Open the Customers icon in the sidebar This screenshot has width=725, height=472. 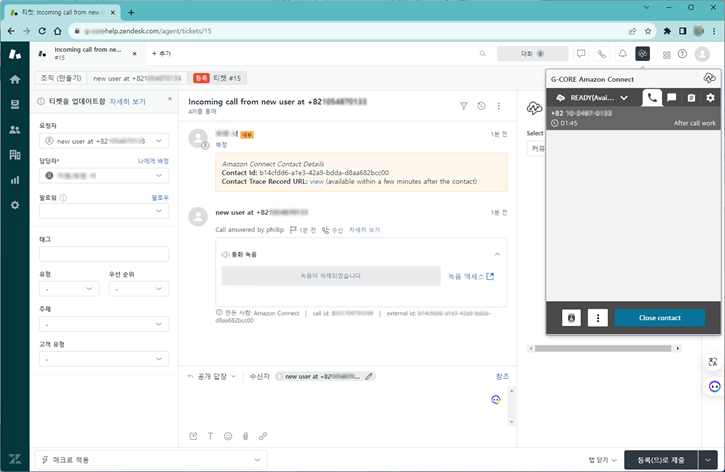pos(15,130)
